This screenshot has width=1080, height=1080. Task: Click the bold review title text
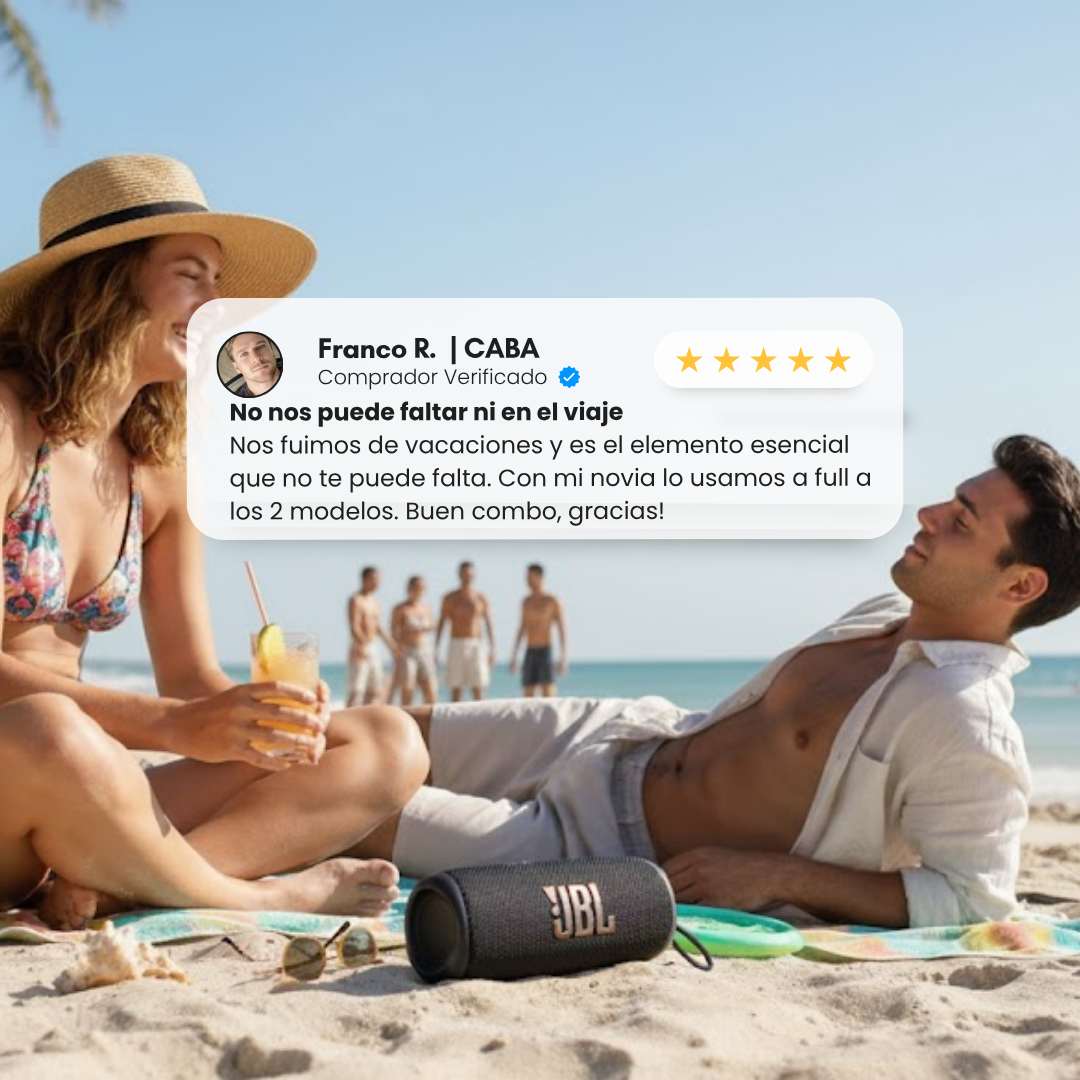point(426,412)
